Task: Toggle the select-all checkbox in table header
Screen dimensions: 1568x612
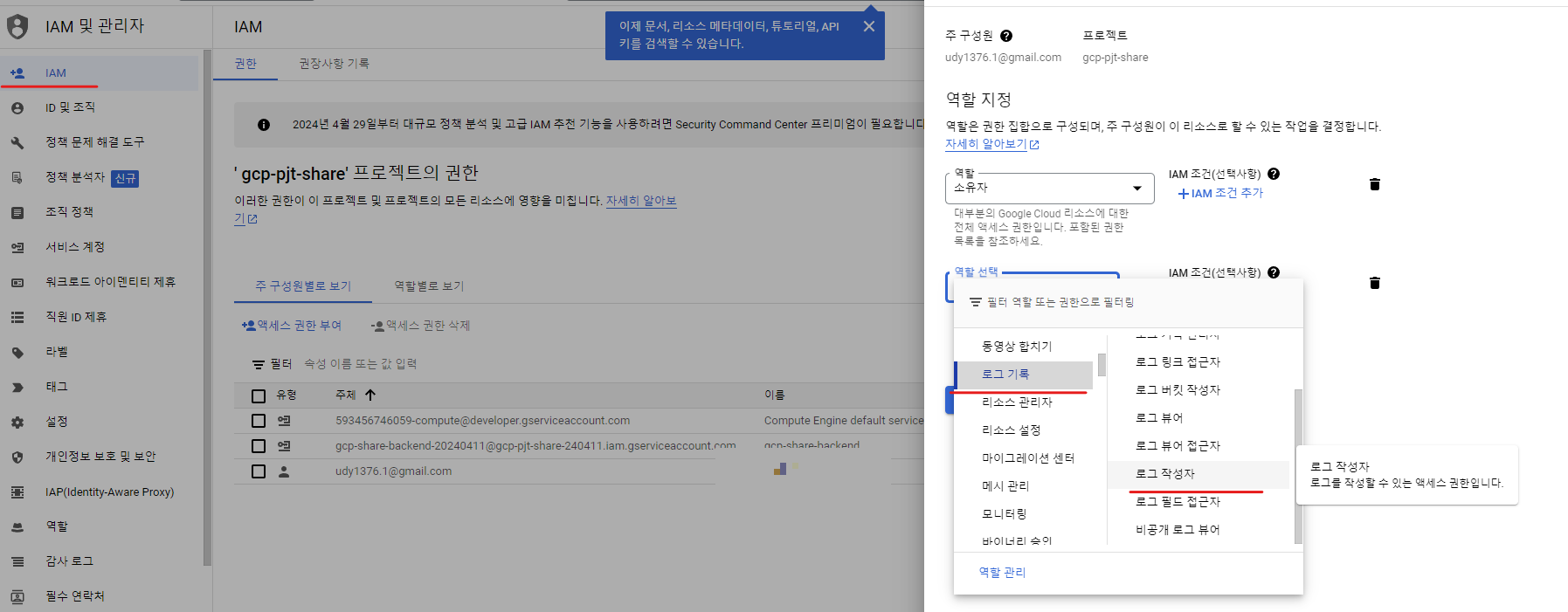Action: click(259, 396)
